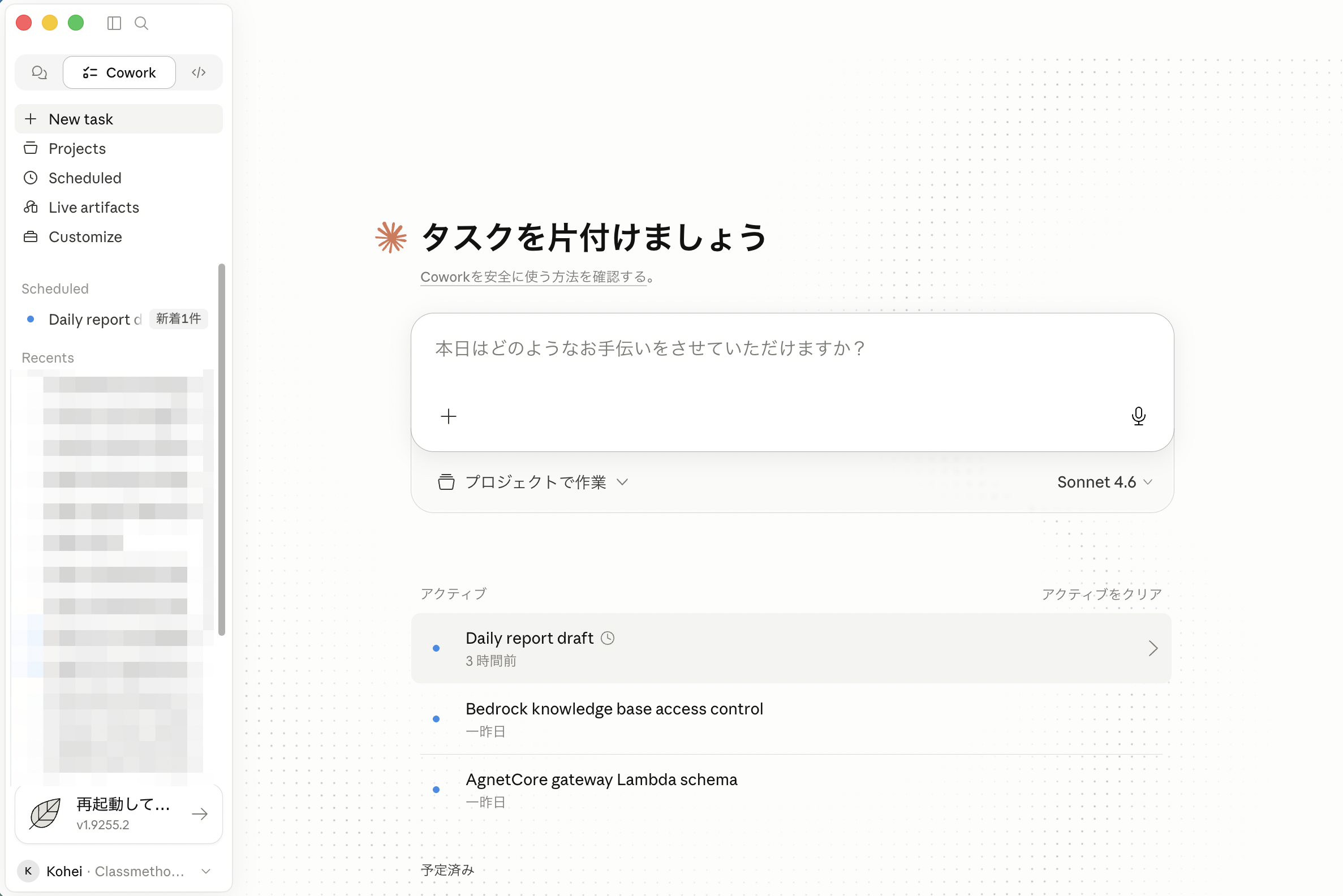Click the v1.9255.2 version text

[103, 825]
